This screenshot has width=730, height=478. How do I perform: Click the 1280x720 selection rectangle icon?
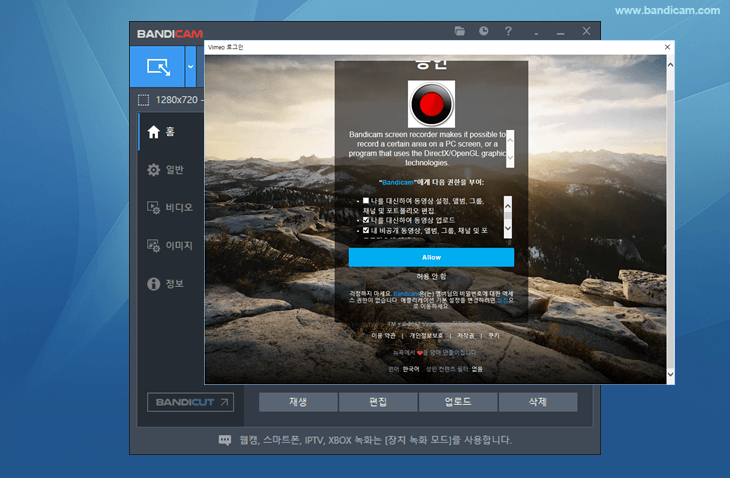tap(143, 100)
